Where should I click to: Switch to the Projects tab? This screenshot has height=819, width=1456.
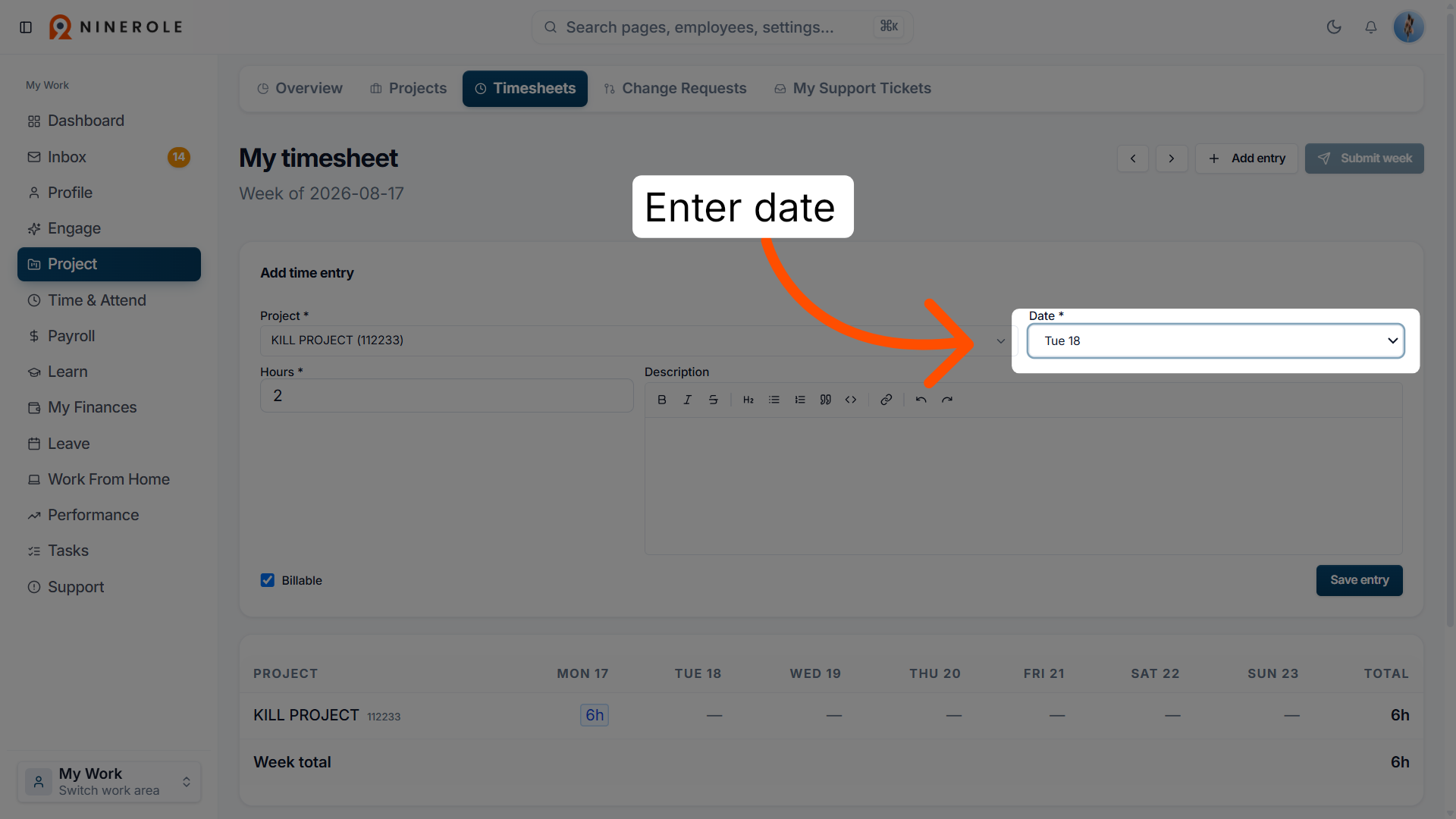408,89
